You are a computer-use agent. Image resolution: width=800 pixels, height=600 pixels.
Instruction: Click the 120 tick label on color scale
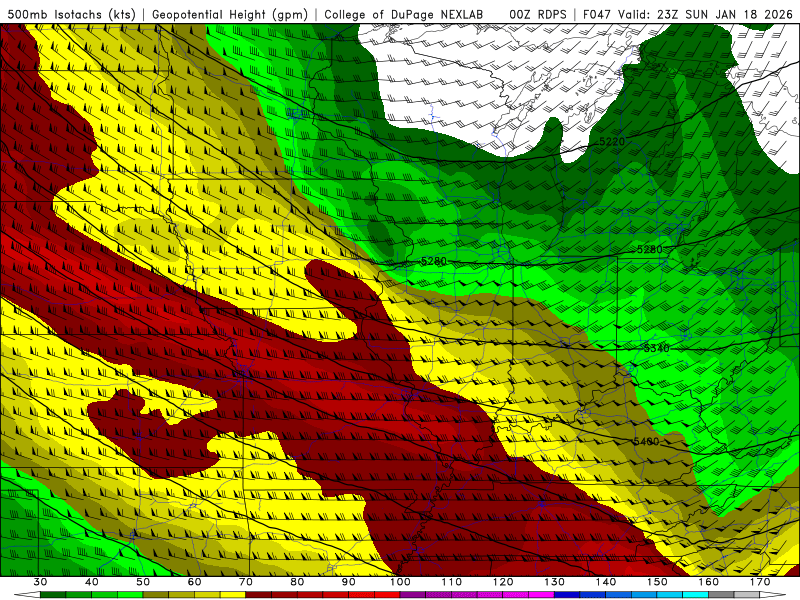tap(503, 582)
